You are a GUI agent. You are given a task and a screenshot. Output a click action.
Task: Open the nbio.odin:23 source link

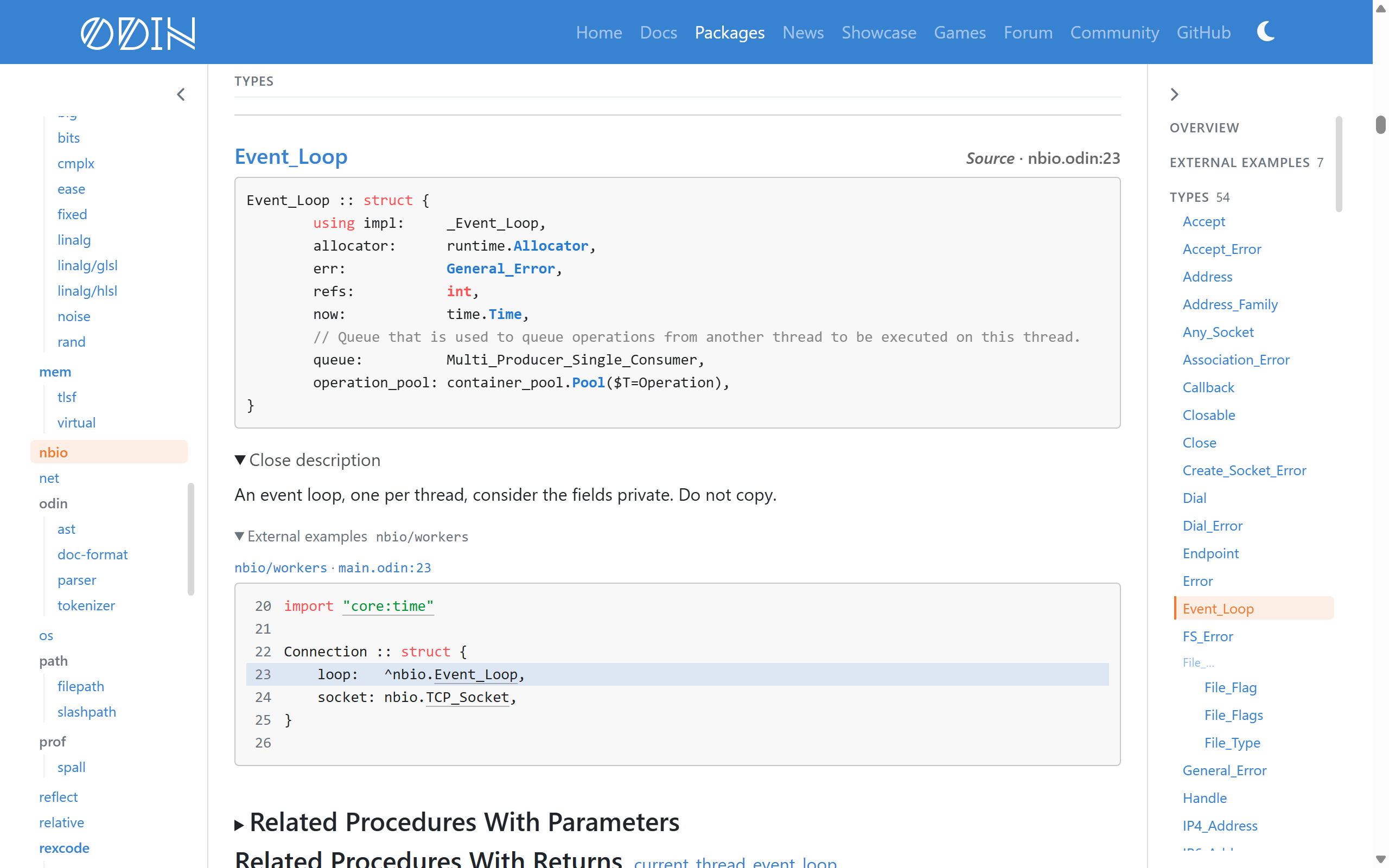[x=1073, y=158]
